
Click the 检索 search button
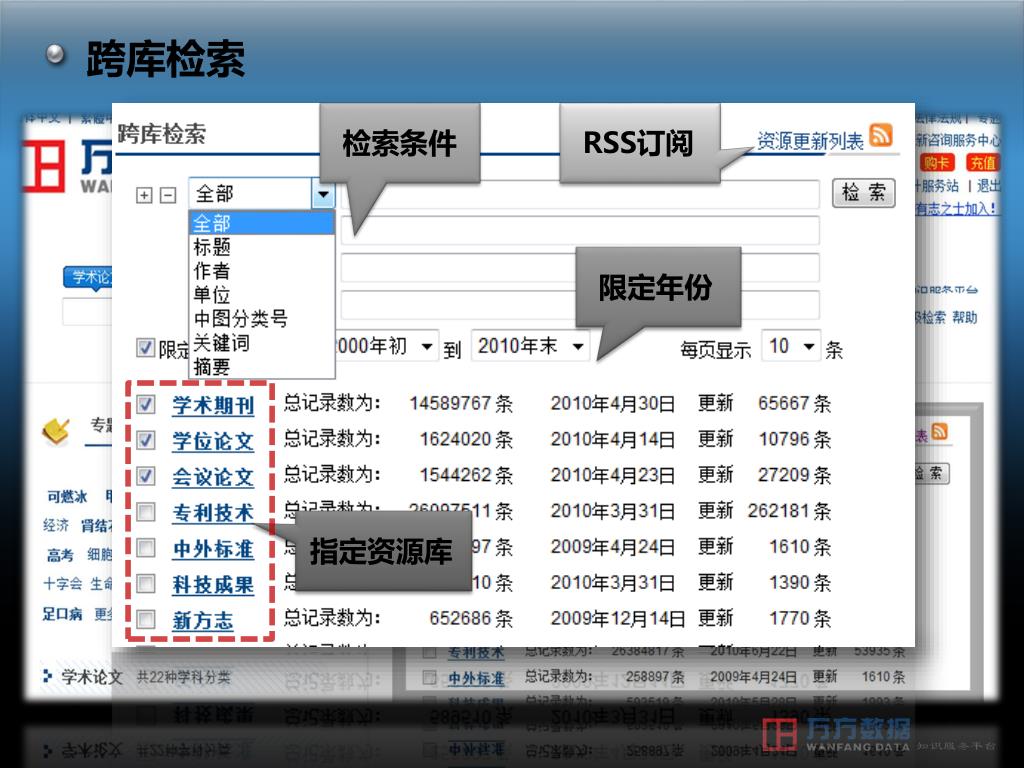(863, 193)
